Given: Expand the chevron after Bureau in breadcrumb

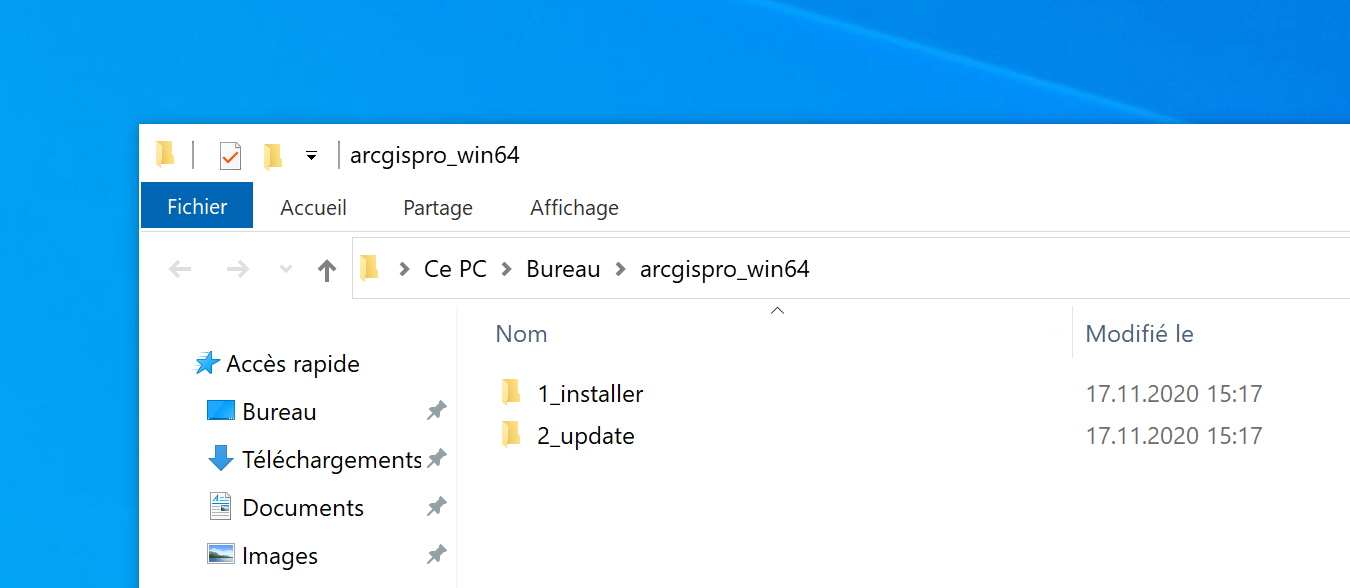Looking at the screenshot, I should click(x=621, y=270).
